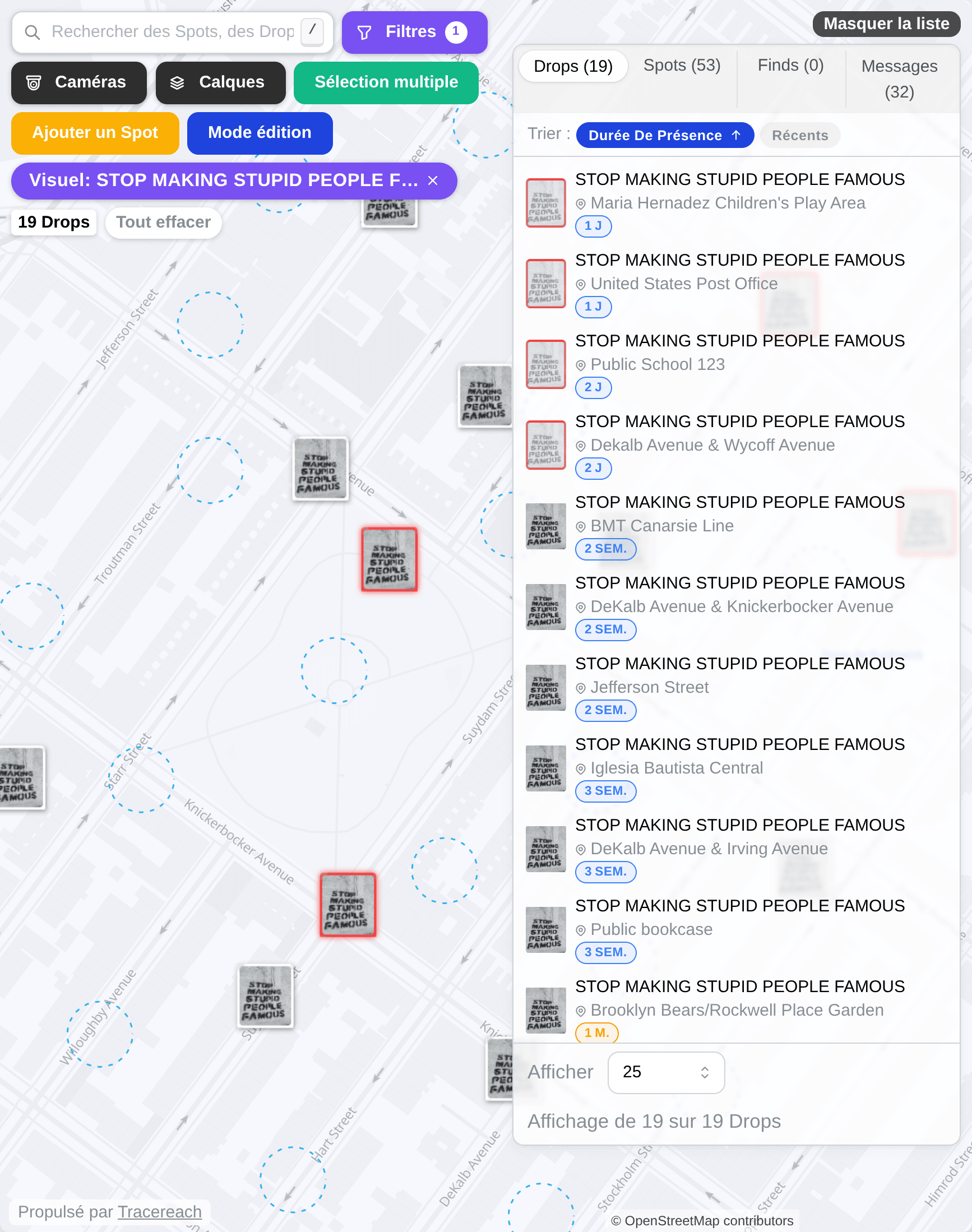The width and height of the screenshot is (972, 1232).
Task: Open the Tracereach link
Action: (x=160, y=1211)
